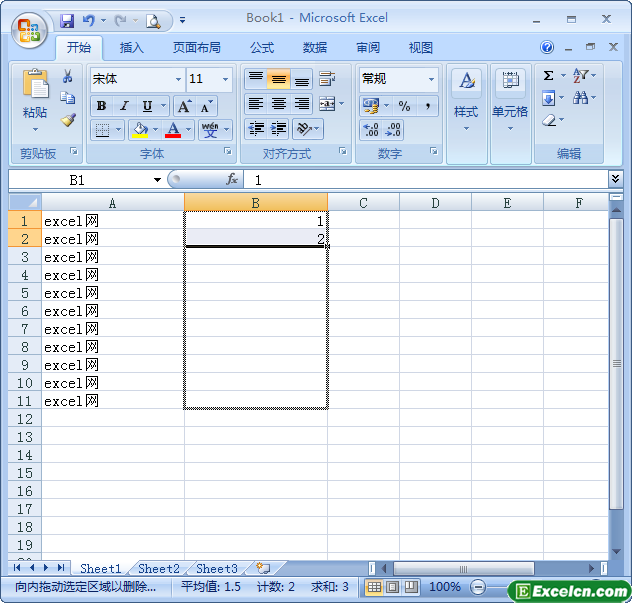Expand the formula bar

point(615,179)
